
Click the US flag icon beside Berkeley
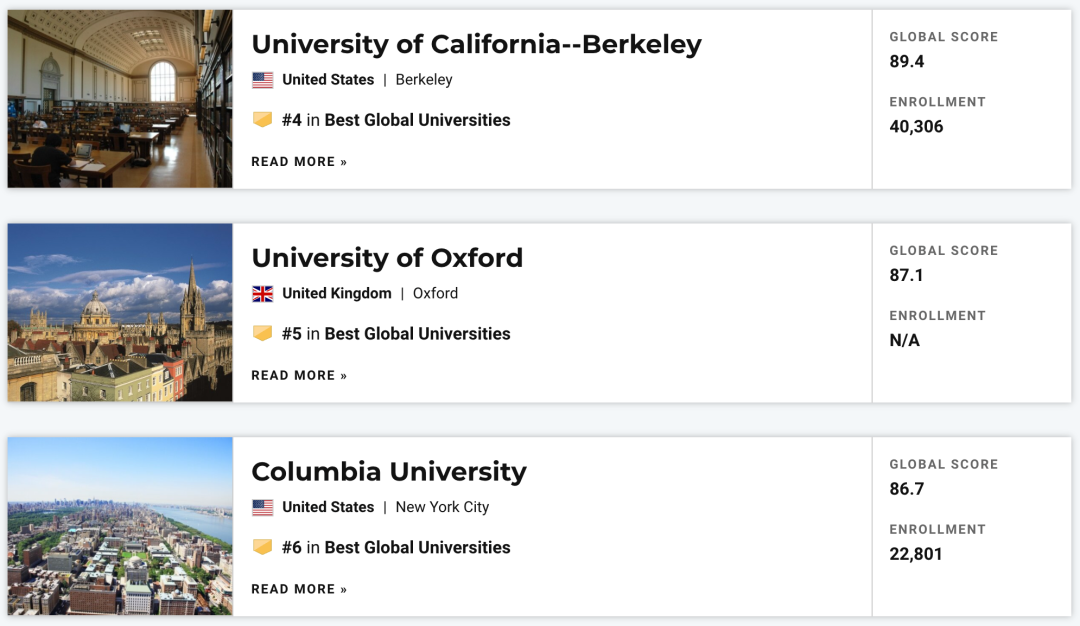[262, 80]
